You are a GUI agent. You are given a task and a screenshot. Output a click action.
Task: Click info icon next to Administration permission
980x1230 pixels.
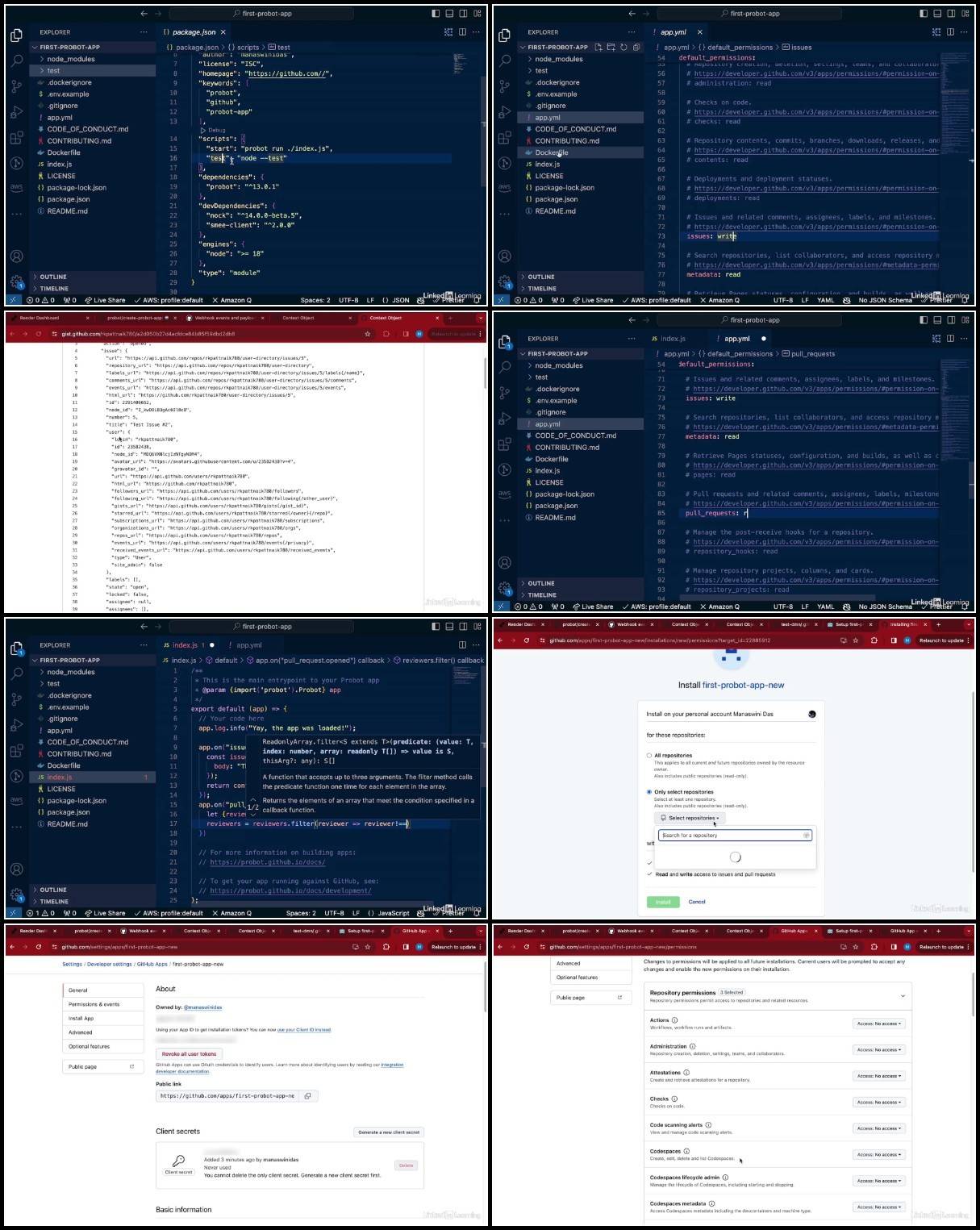(x=693, y=1046)
